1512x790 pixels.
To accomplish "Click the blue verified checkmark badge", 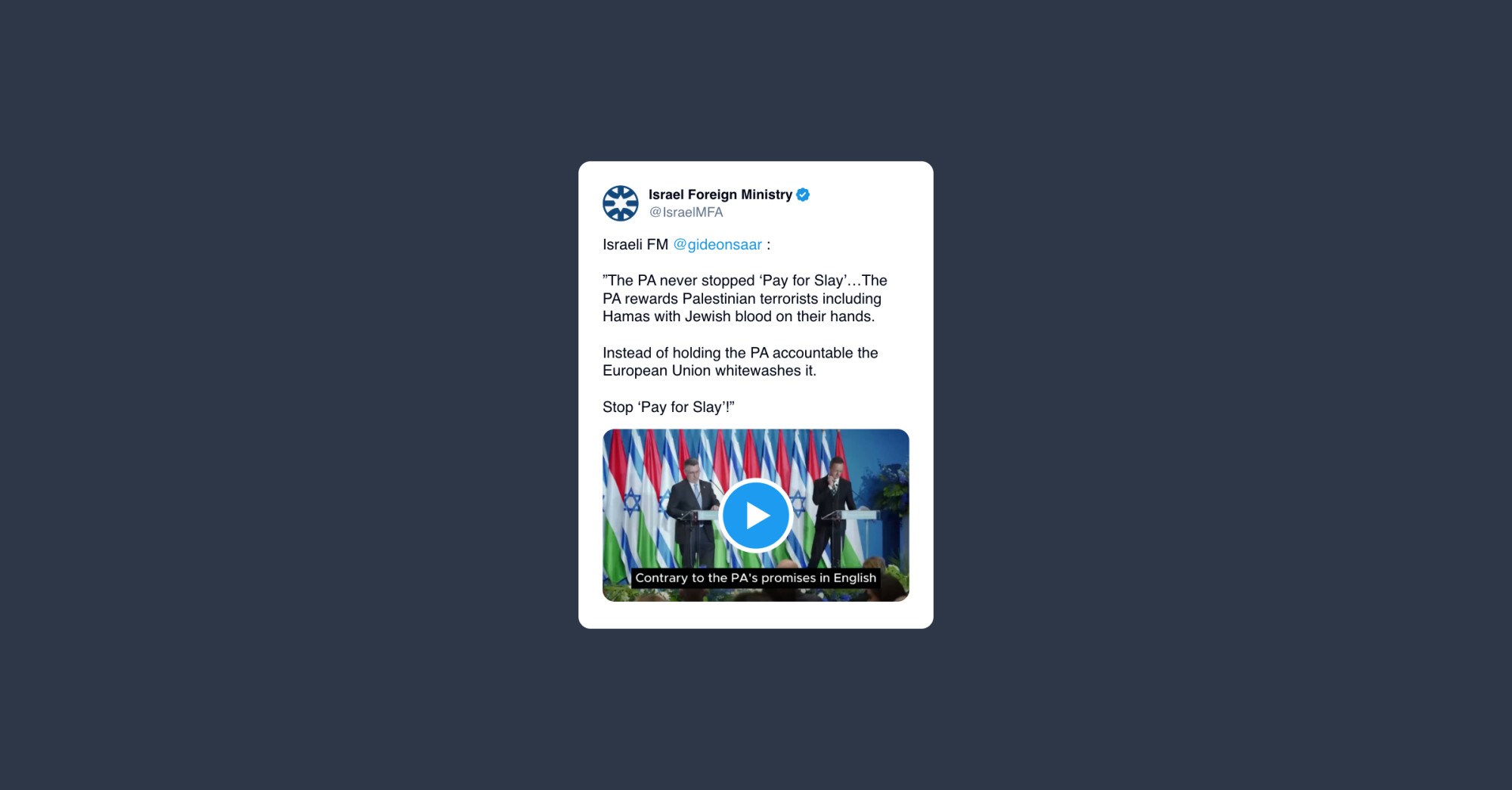I will 803,195.
